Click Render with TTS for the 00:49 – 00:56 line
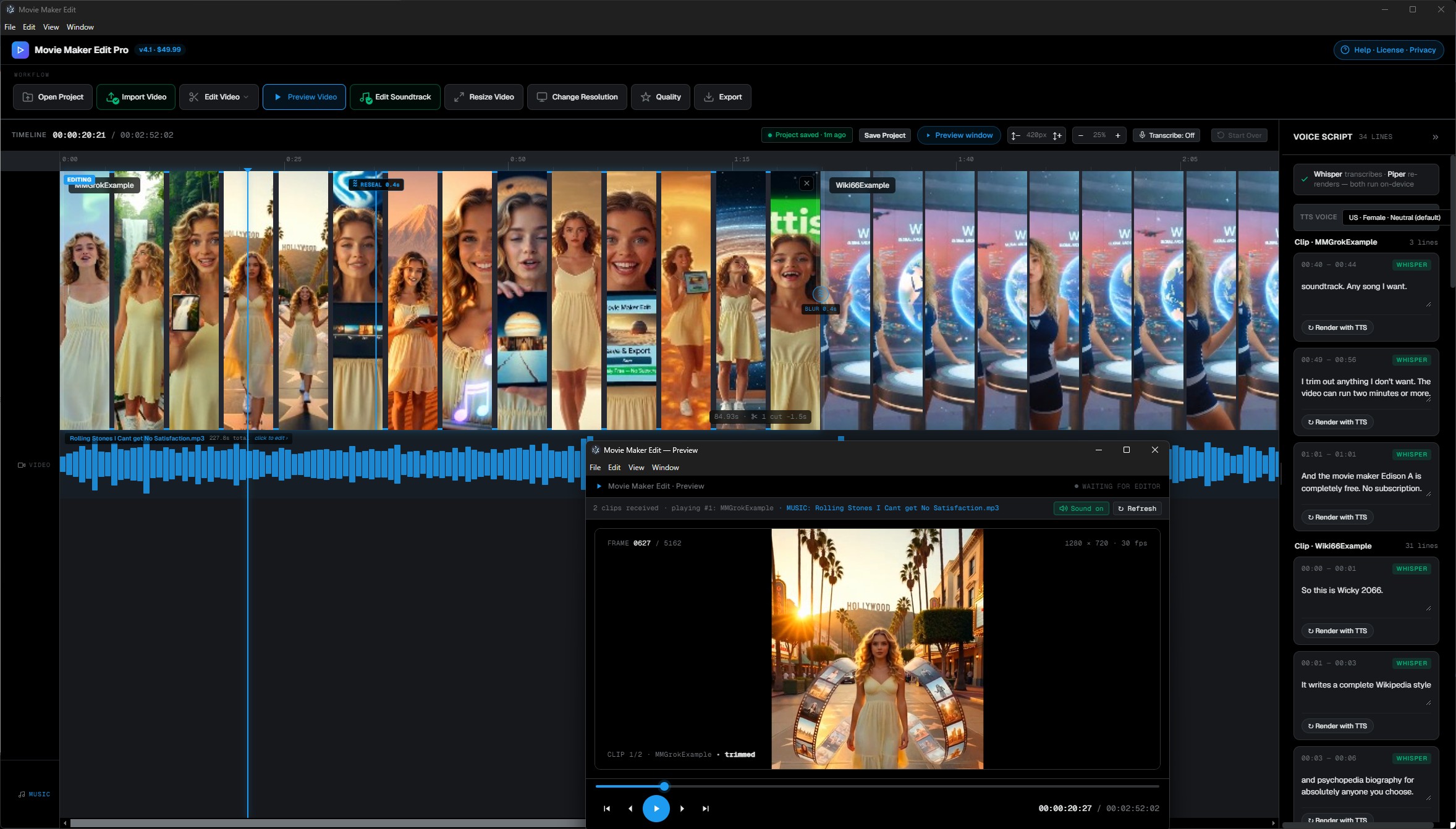This screenshot has width=1456, height=829. [1337, 422]
